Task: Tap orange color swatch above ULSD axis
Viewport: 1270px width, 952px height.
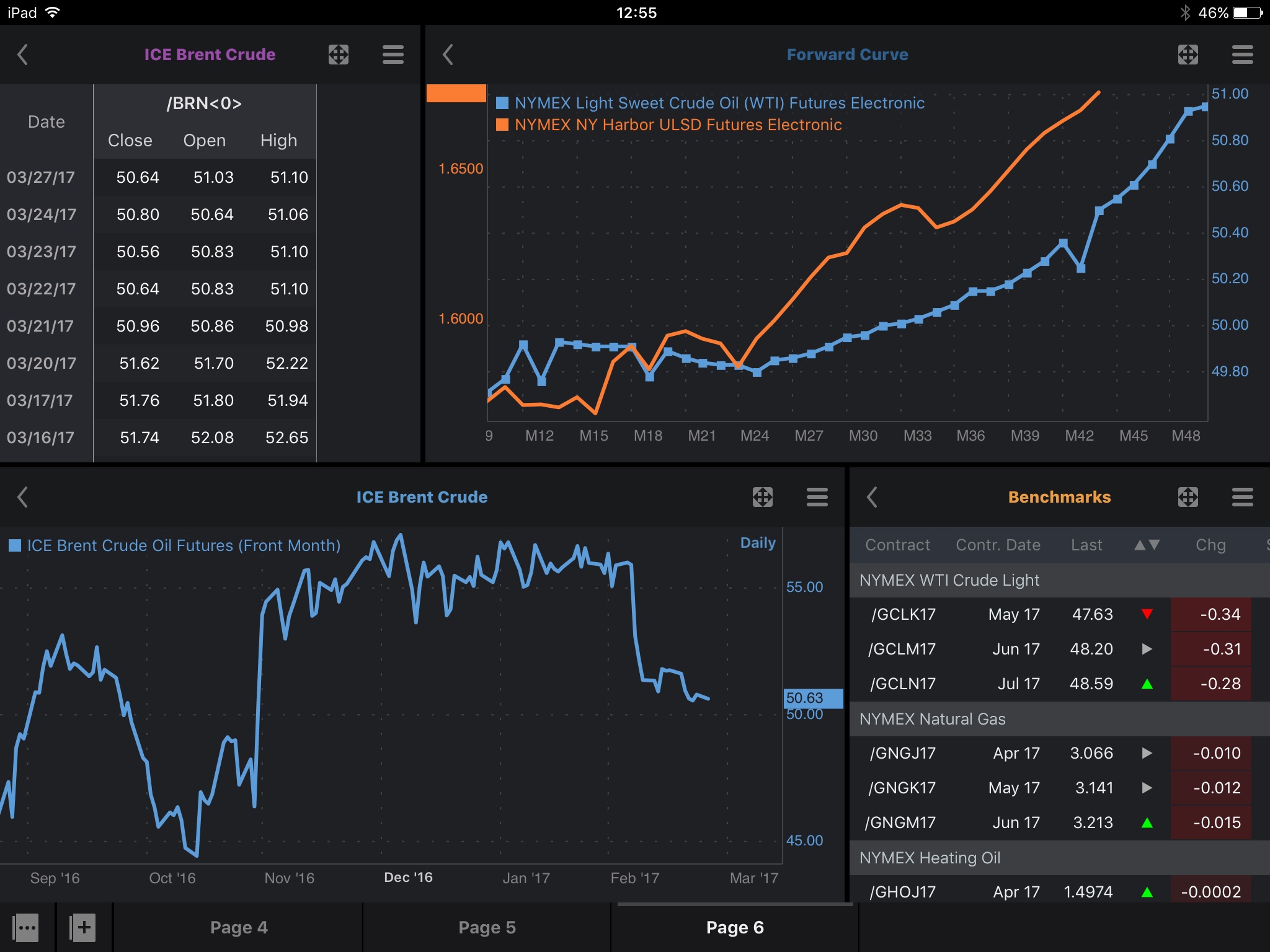Action: 456,93
